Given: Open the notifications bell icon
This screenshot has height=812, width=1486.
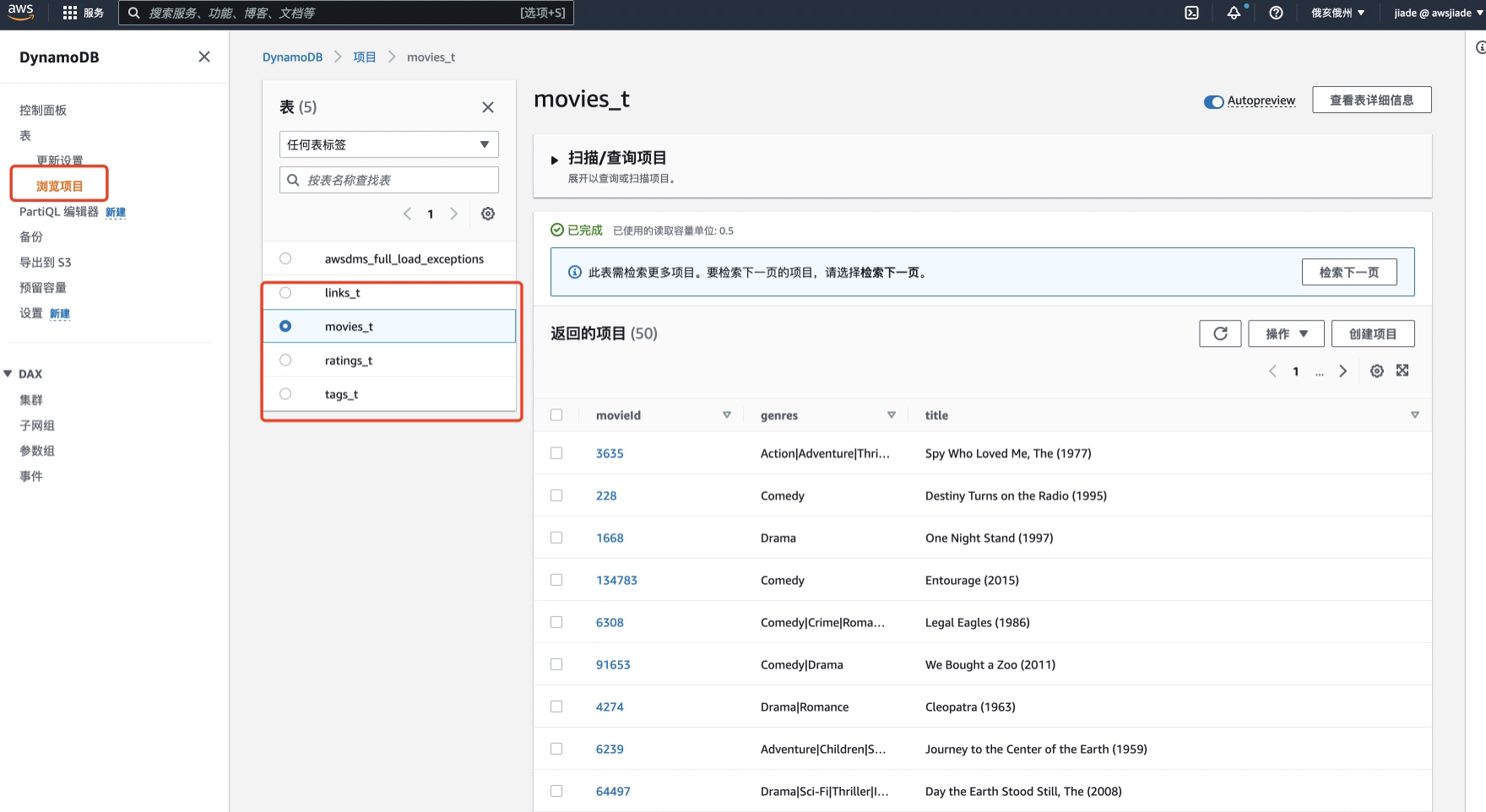Looking at the screenshot, I should point(1234,13).
